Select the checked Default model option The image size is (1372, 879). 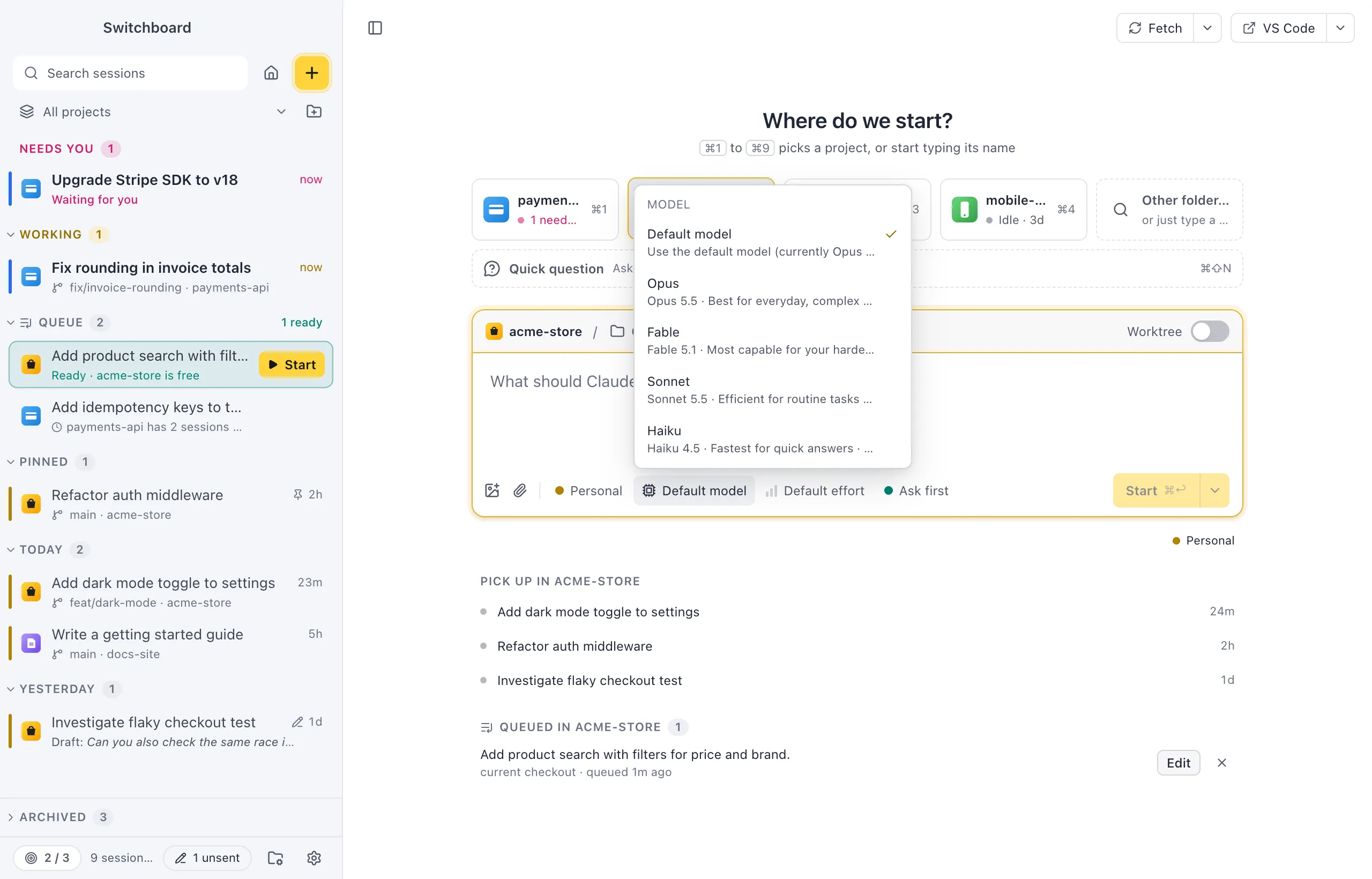772,243
